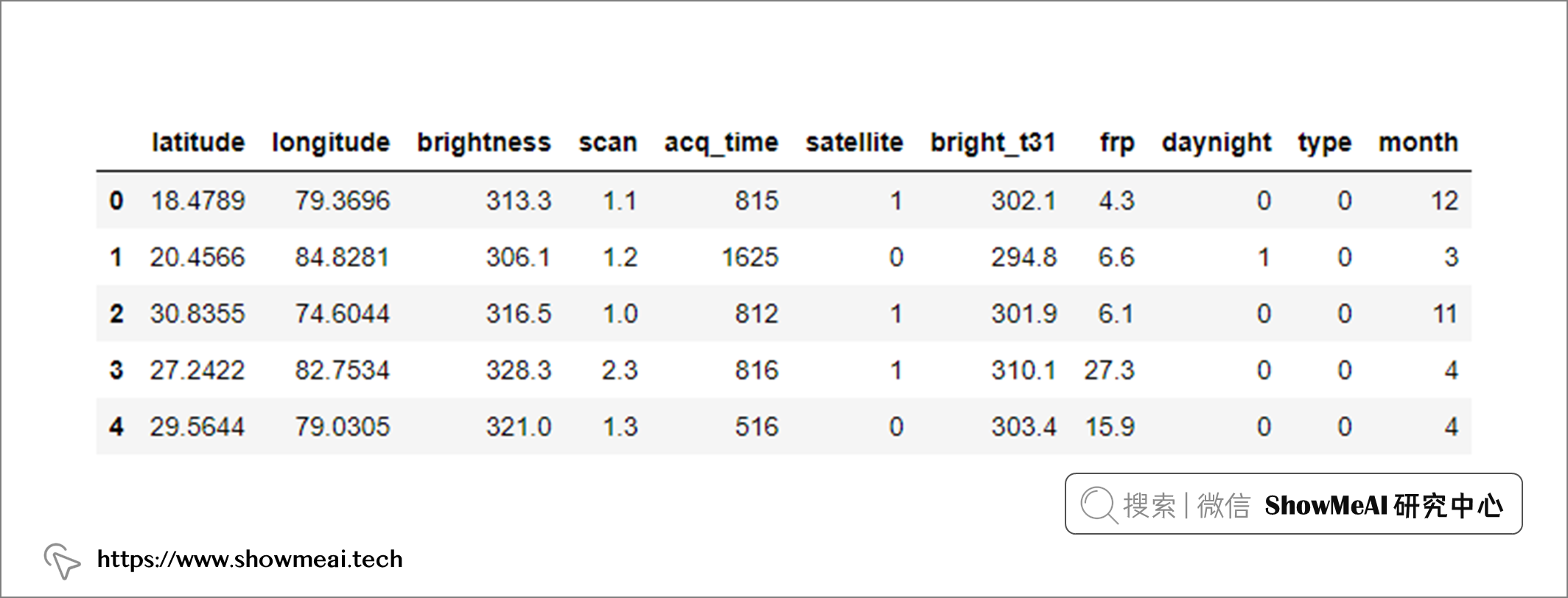Viewport: 1568px width, 598px height.
Task: Open the https://www.showmeai.tech link
Action: 250,560
